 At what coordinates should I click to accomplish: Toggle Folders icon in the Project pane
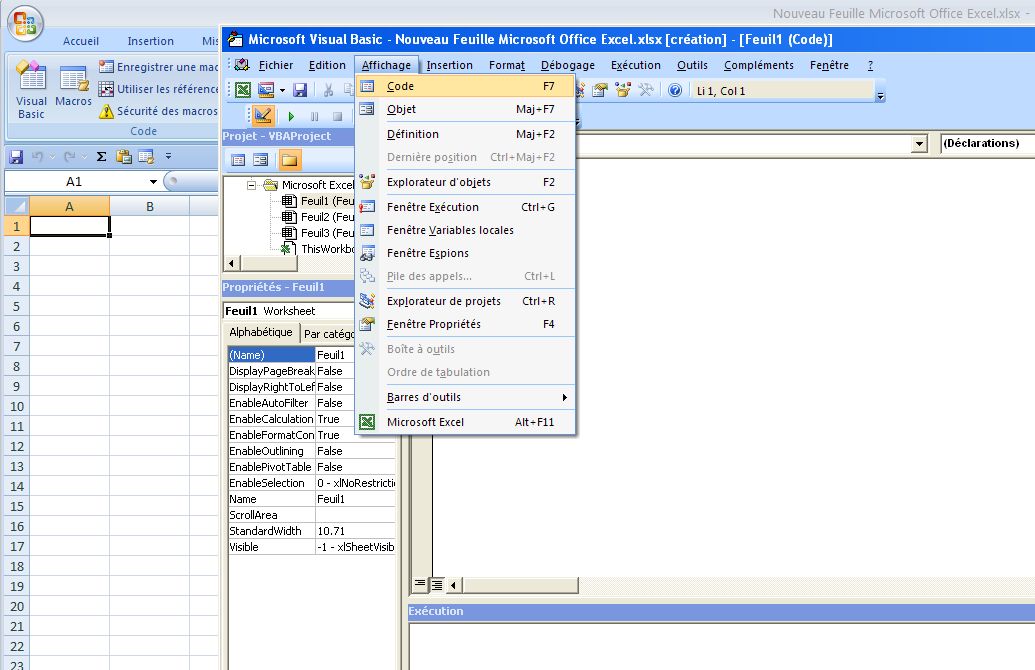[x=289, y=160]
